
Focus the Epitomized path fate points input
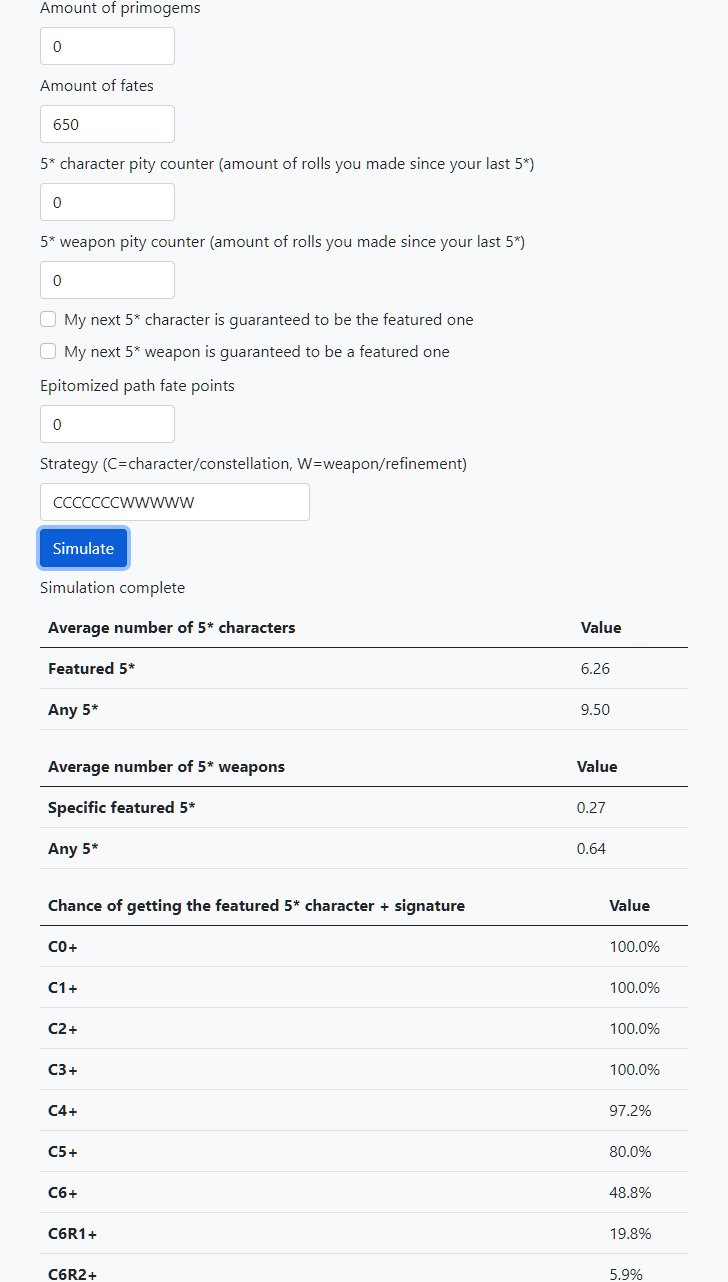point(107,424)
